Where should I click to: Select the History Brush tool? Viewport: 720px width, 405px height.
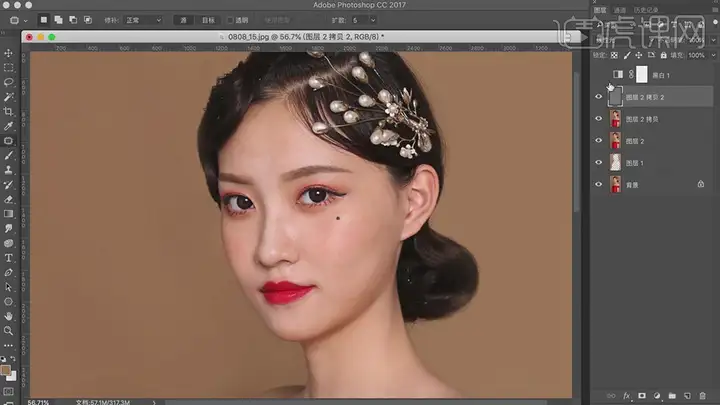pos(8,185)
